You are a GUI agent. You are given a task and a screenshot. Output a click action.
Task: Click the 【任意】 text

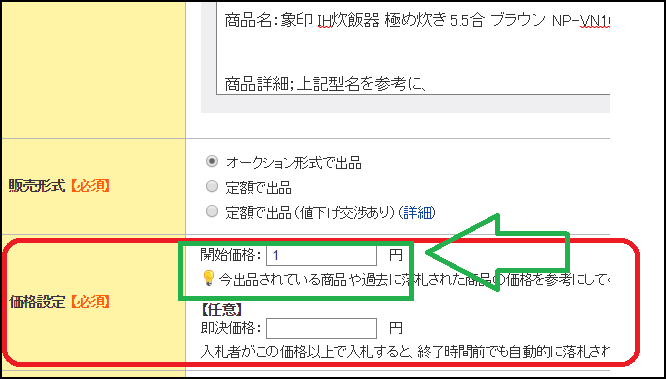coord(221,310)
